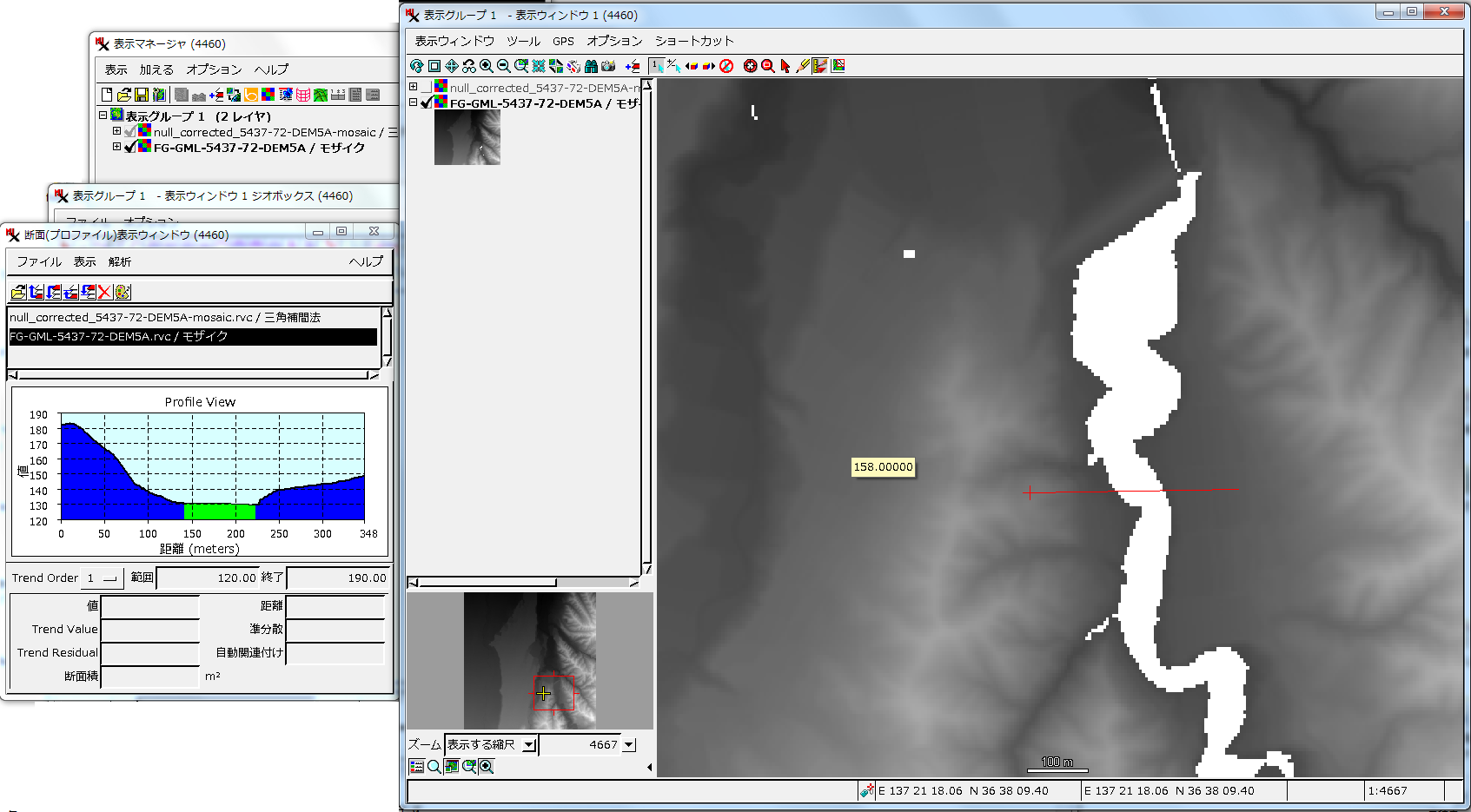The width and height of the screenshot is (1471, 812).
Task: Click the profile graph tool icon in the toolbar
Action: point(820,66)
